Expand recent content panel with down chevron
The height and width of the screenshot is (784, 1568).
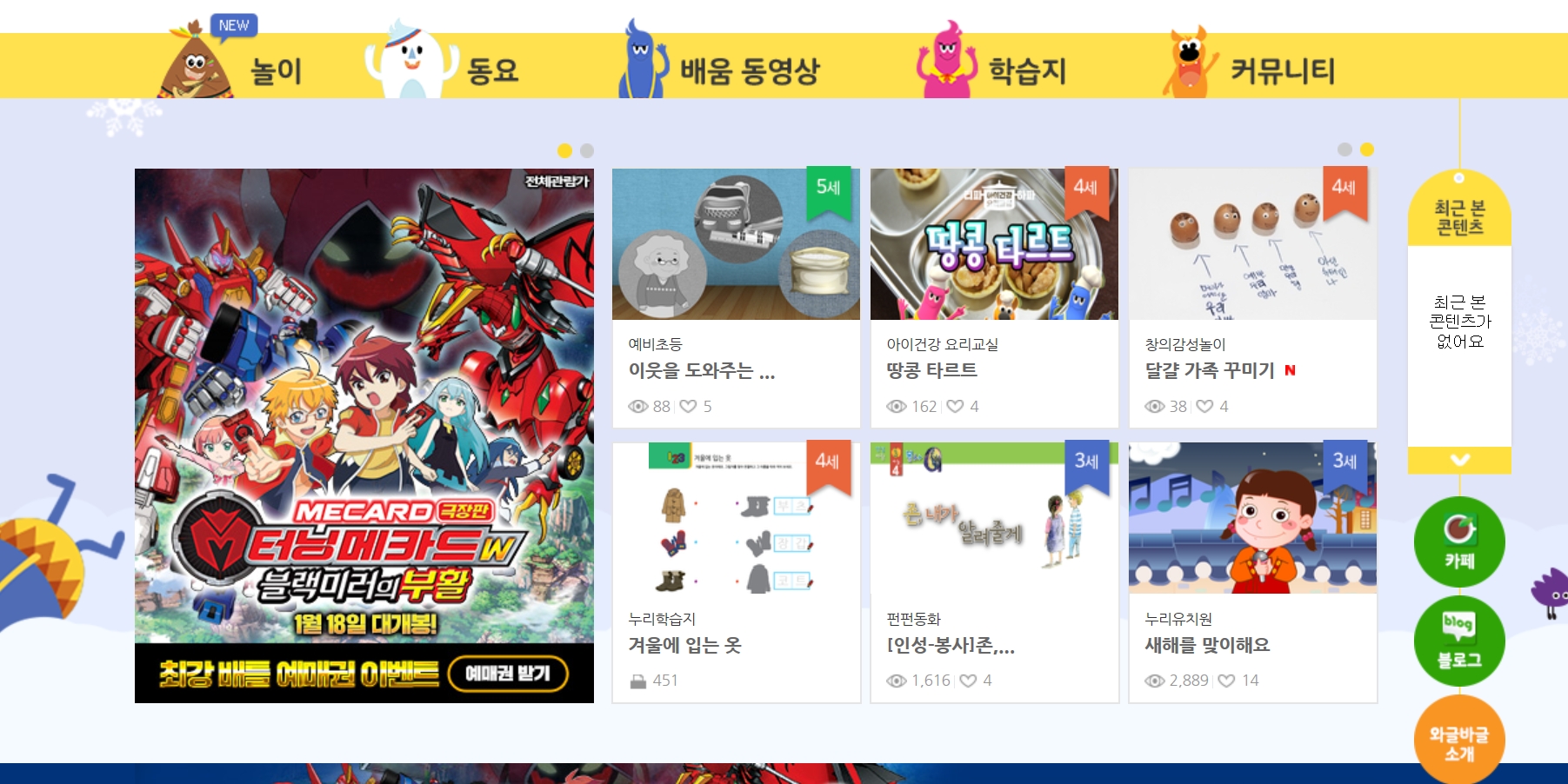pos(1459,460)
